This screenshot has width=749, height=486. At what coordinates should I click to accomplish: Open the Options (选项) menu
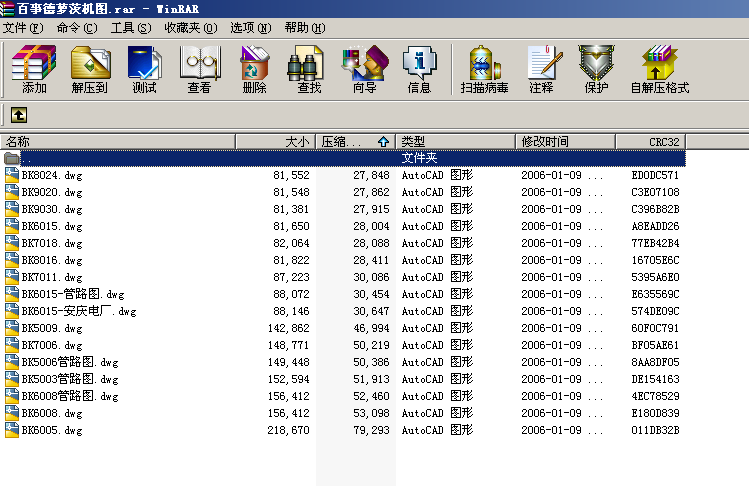(251, 28)
